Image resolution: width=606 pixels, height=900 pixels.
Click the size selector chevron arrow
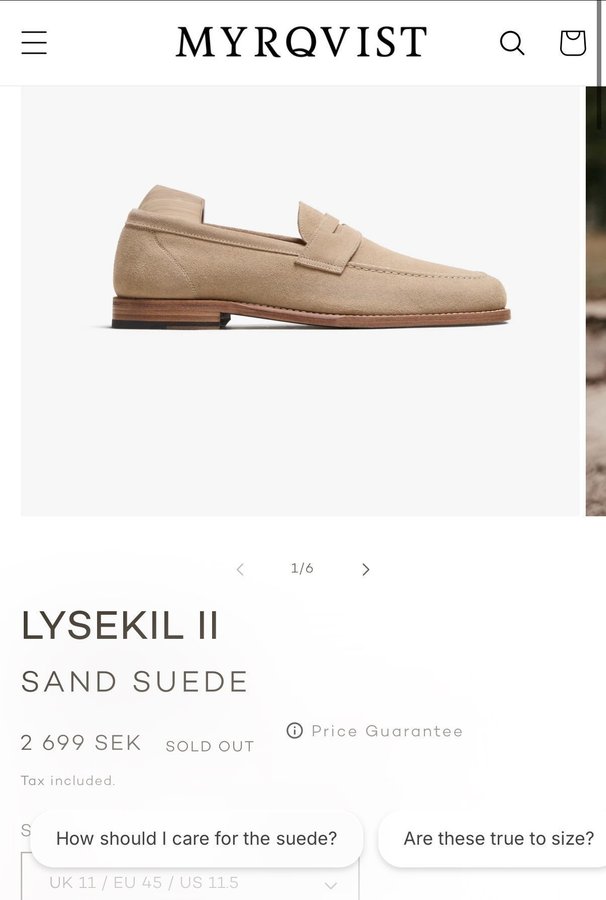331,886
